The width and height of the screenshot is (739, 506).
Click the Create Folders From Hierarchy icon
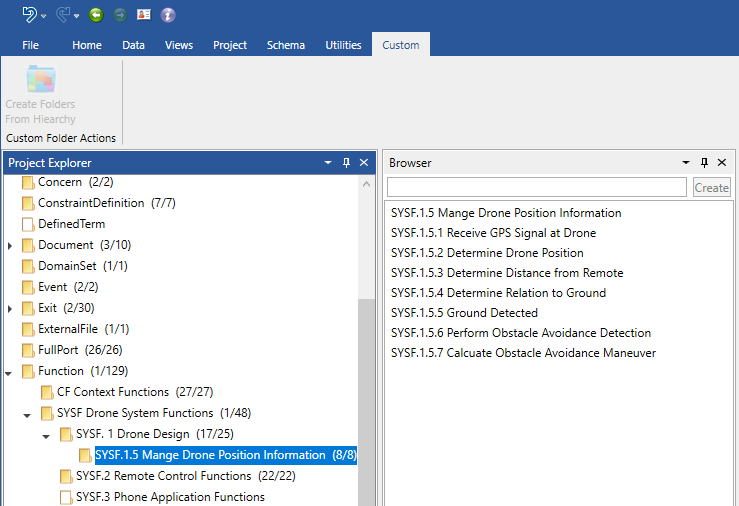coord(40,80)
